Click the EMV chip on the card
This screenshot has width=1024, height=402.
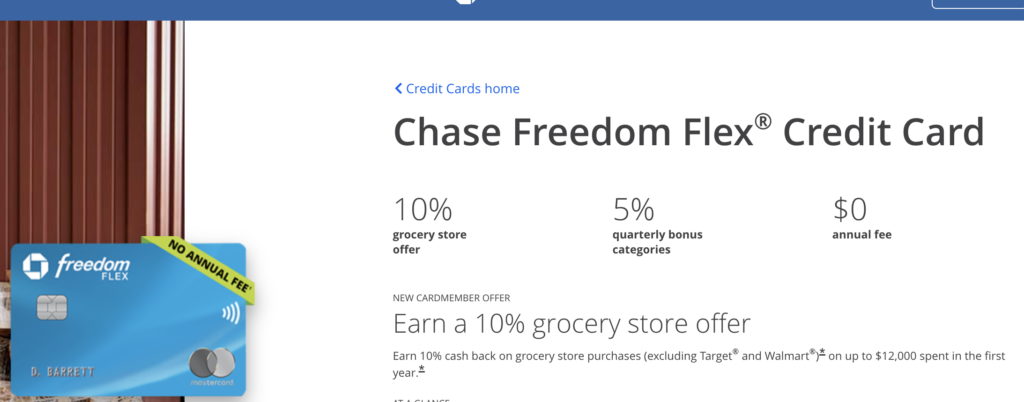[52, 308]
